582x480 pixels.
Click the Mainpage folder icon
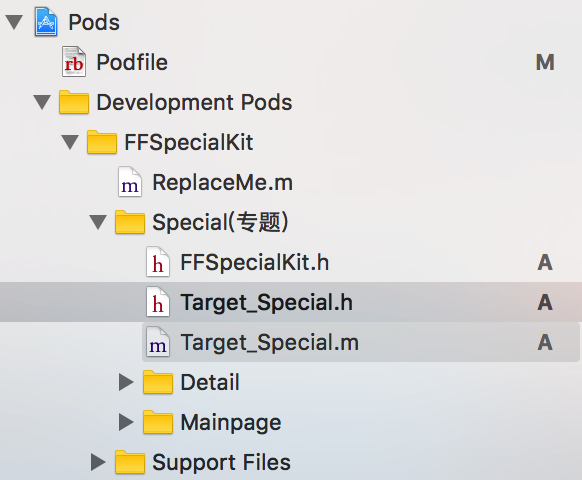point(158,422)
